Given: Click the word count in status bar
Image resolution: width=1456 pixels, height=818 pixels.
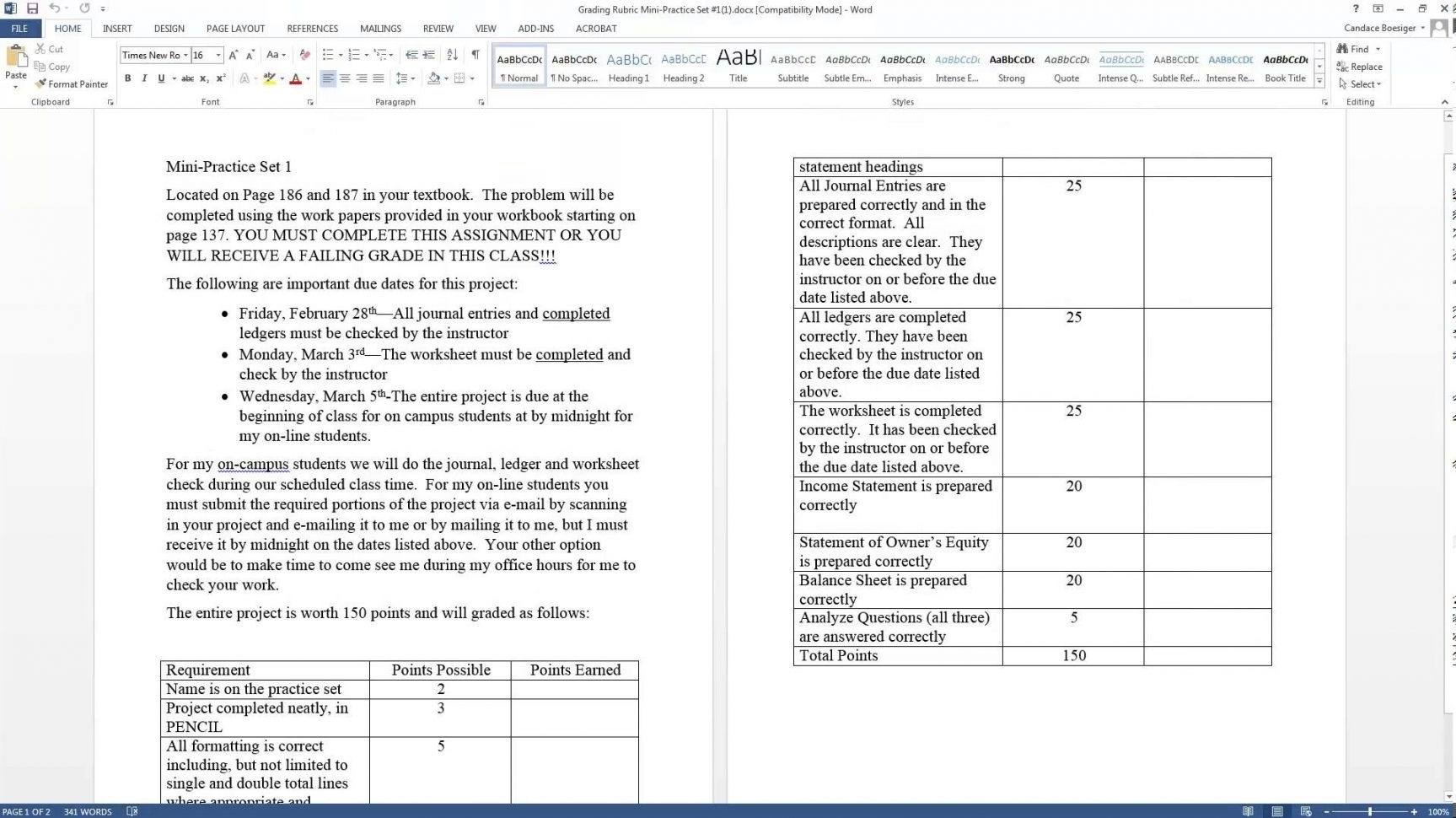Looking at the screenshot, I should pyautogui.click(x=89, y=811).
